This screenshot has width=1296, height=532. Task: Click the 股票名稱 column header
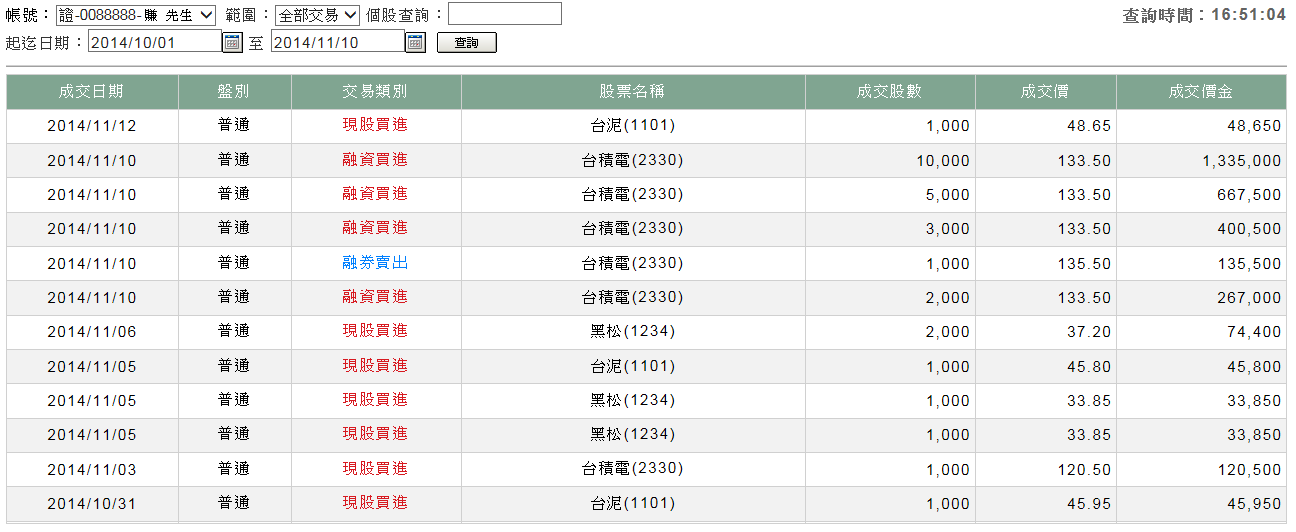632,92
